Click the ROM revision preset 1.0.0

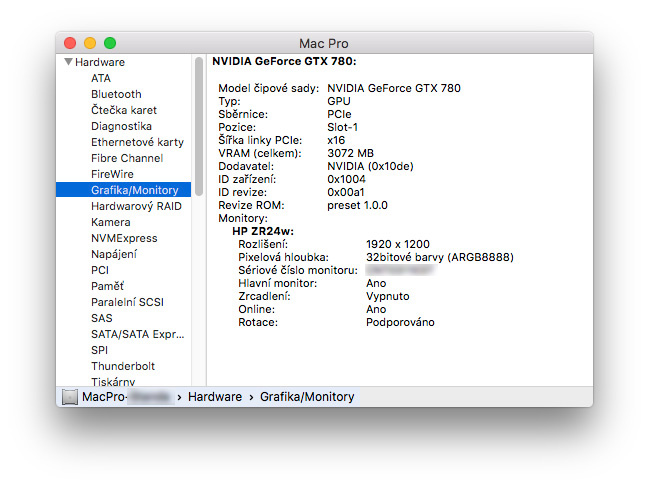pos(358,206)
